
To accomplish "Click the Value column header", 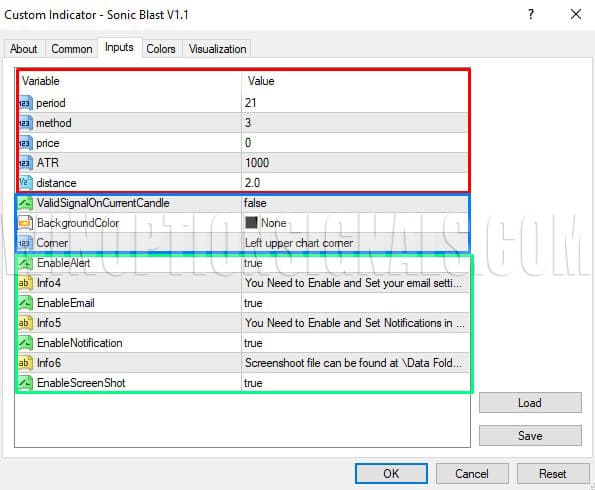I will [x=261, y=81].
